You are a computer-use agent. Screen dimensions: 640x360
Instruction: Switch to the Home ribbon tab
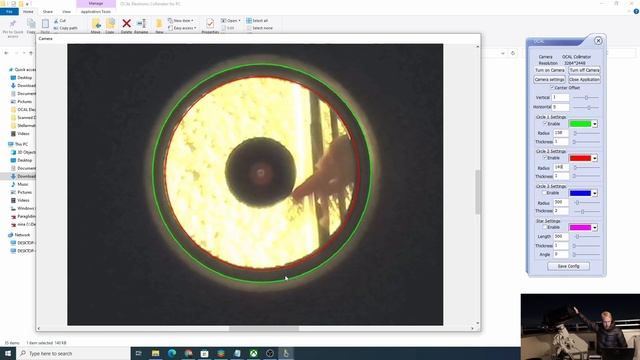click(x=28, y=11)
